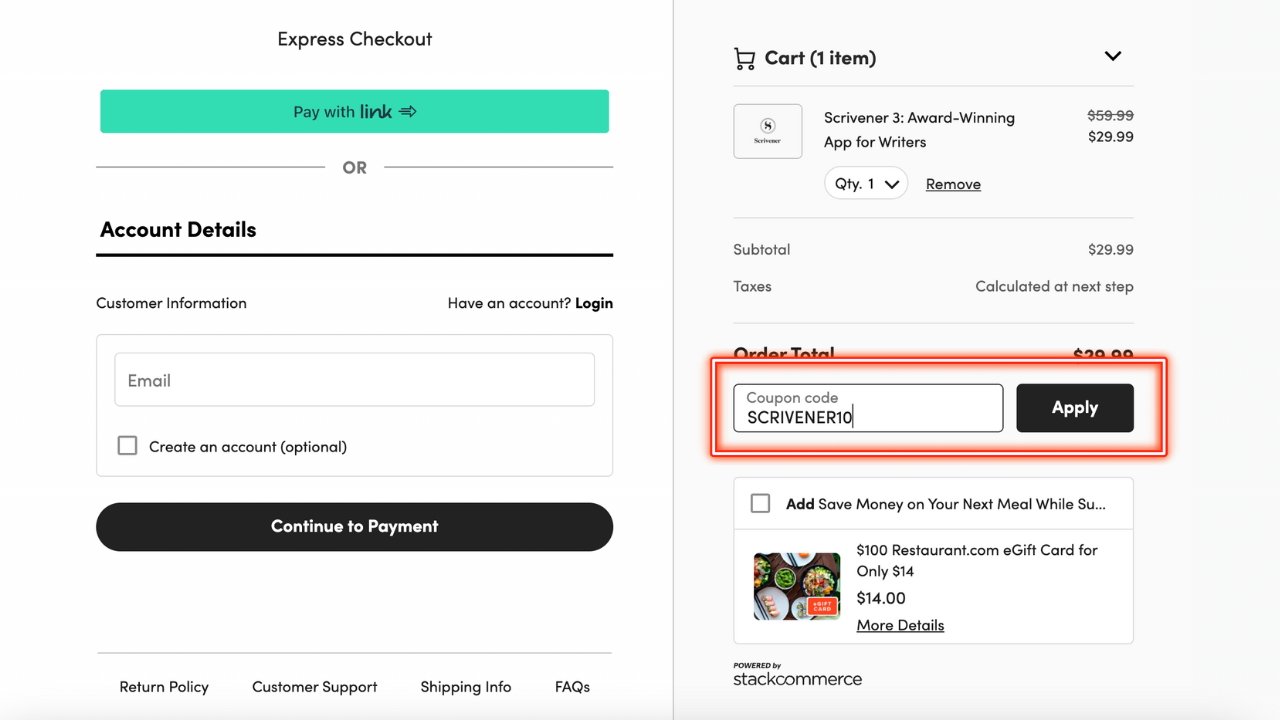Viewport: 1280px width, 720px height.
Task: Open the FAQs link
Action: coord(572,687)
